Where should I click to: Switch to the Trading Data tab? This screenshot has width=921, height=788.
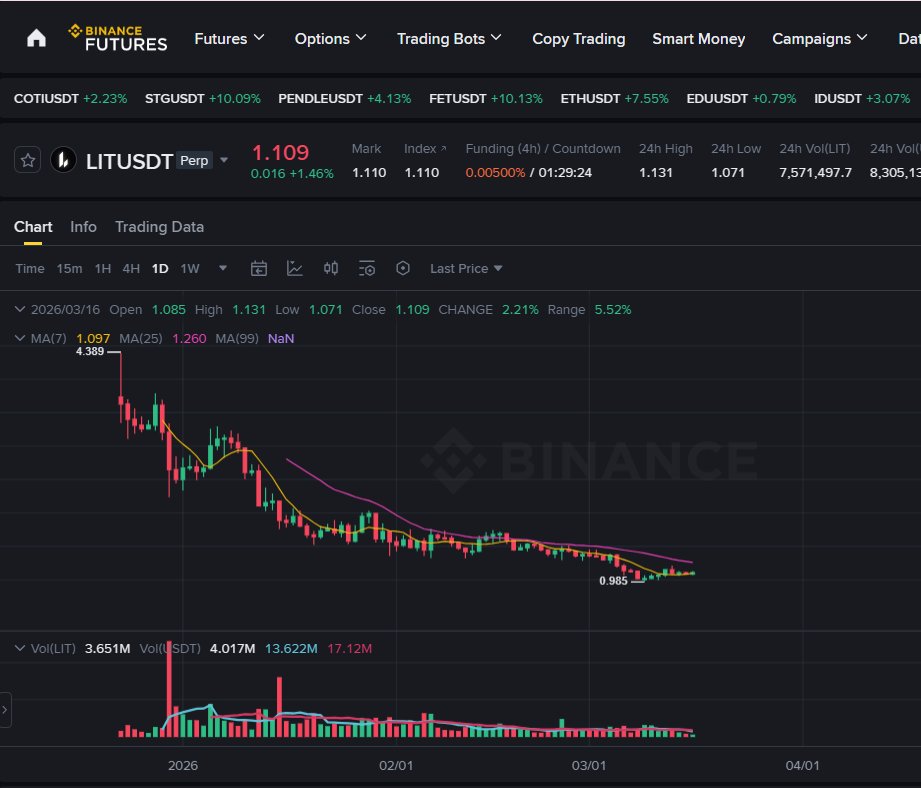tap(159, 227)
